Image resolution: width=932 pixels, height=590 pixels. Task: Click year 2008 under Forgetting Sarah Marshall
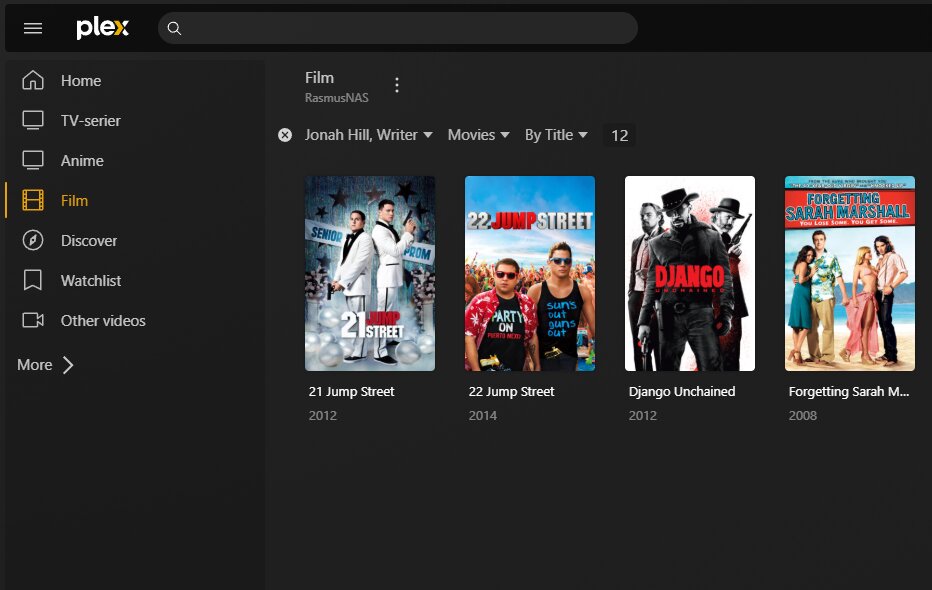point(802,416)
